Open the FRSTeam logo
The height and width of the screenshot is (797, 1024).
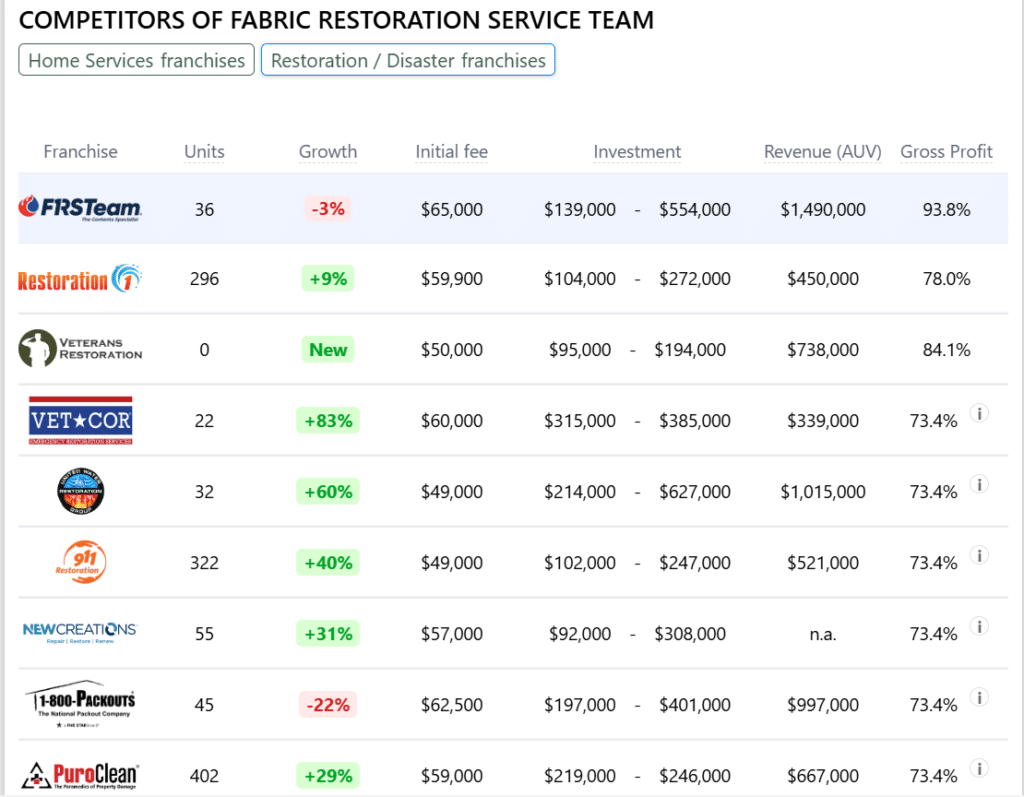[x=80, y=208]
